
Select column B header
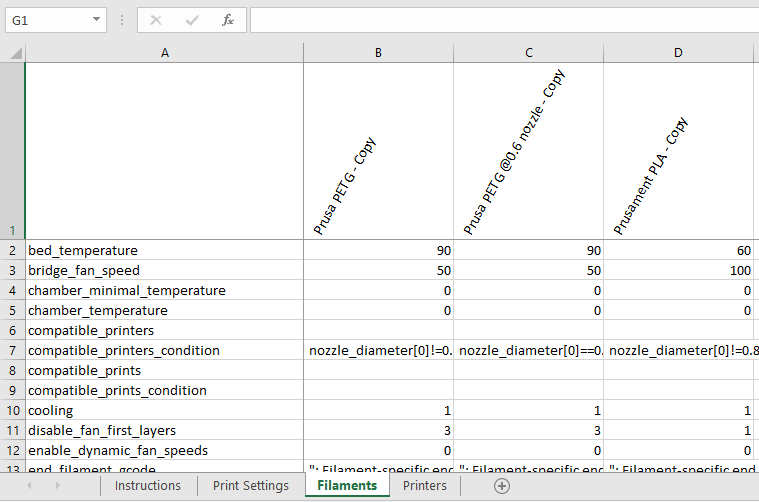tap(379, 53)
